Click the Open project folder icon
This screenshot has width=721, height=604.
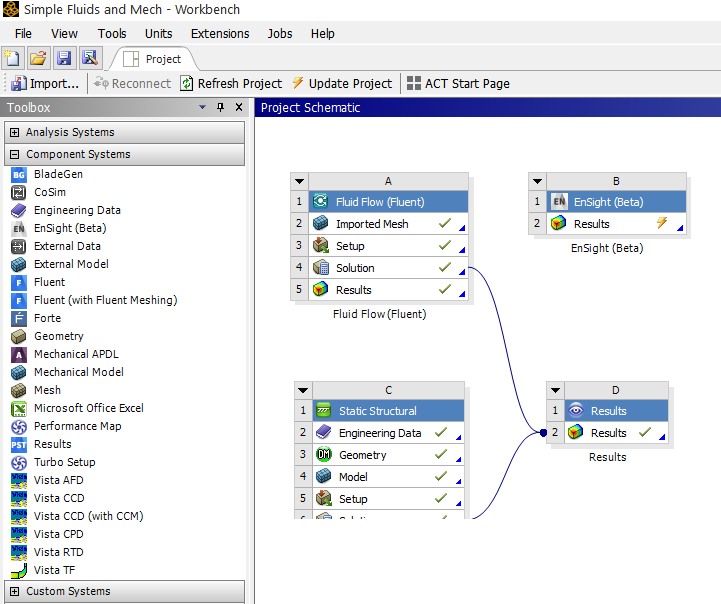coord(38,58)
